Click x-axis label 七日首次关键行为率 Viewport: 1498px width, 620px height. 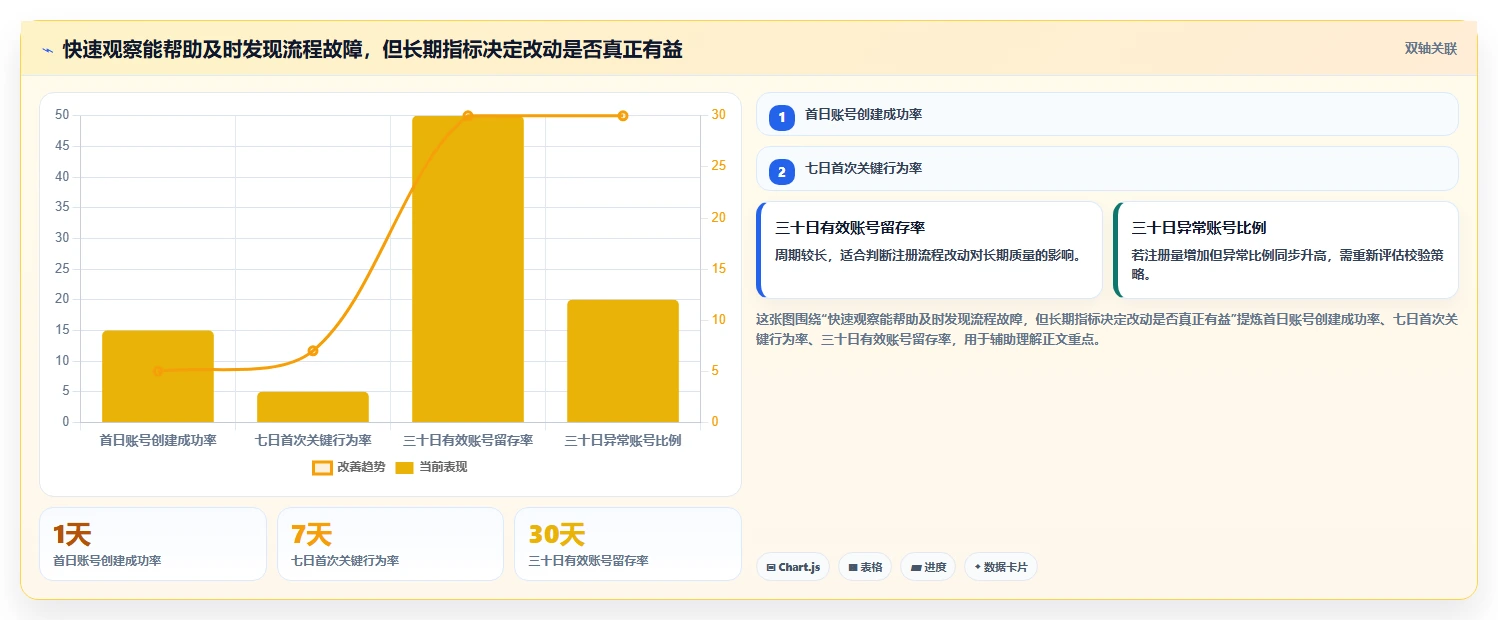coord(313,440)
